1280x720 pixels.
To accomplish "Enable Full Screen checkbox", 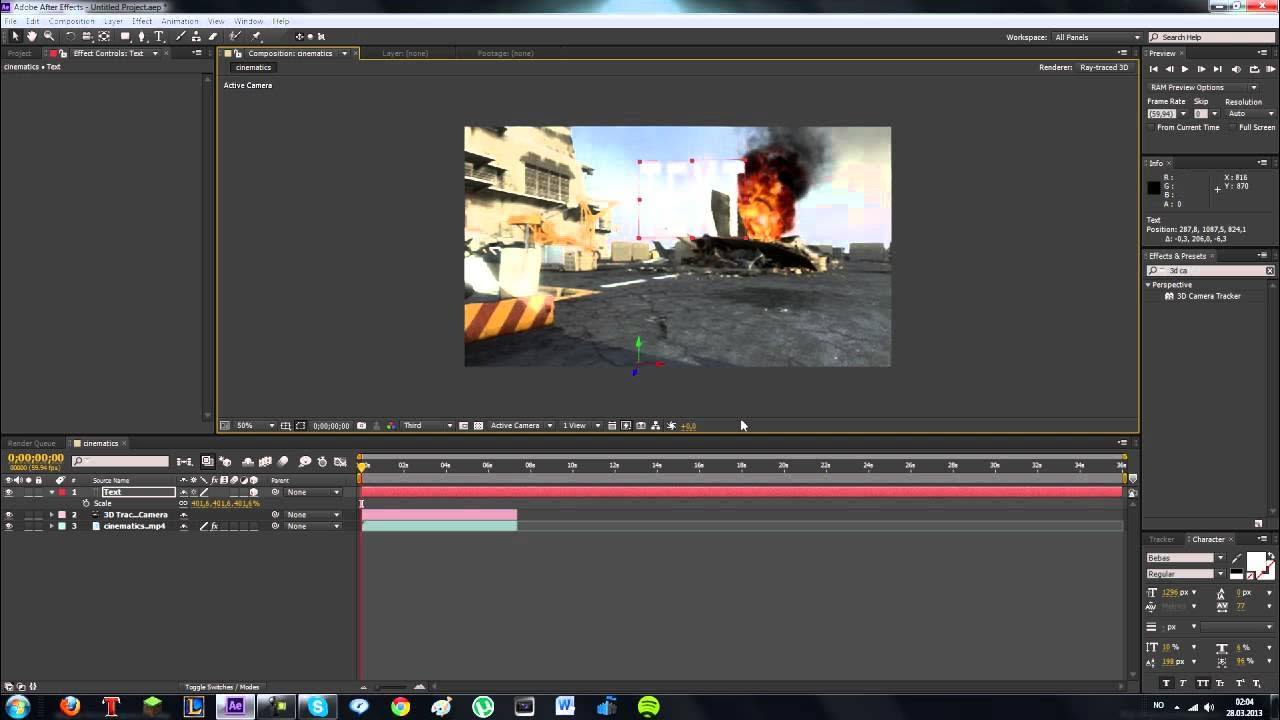I will [1234, 128].
